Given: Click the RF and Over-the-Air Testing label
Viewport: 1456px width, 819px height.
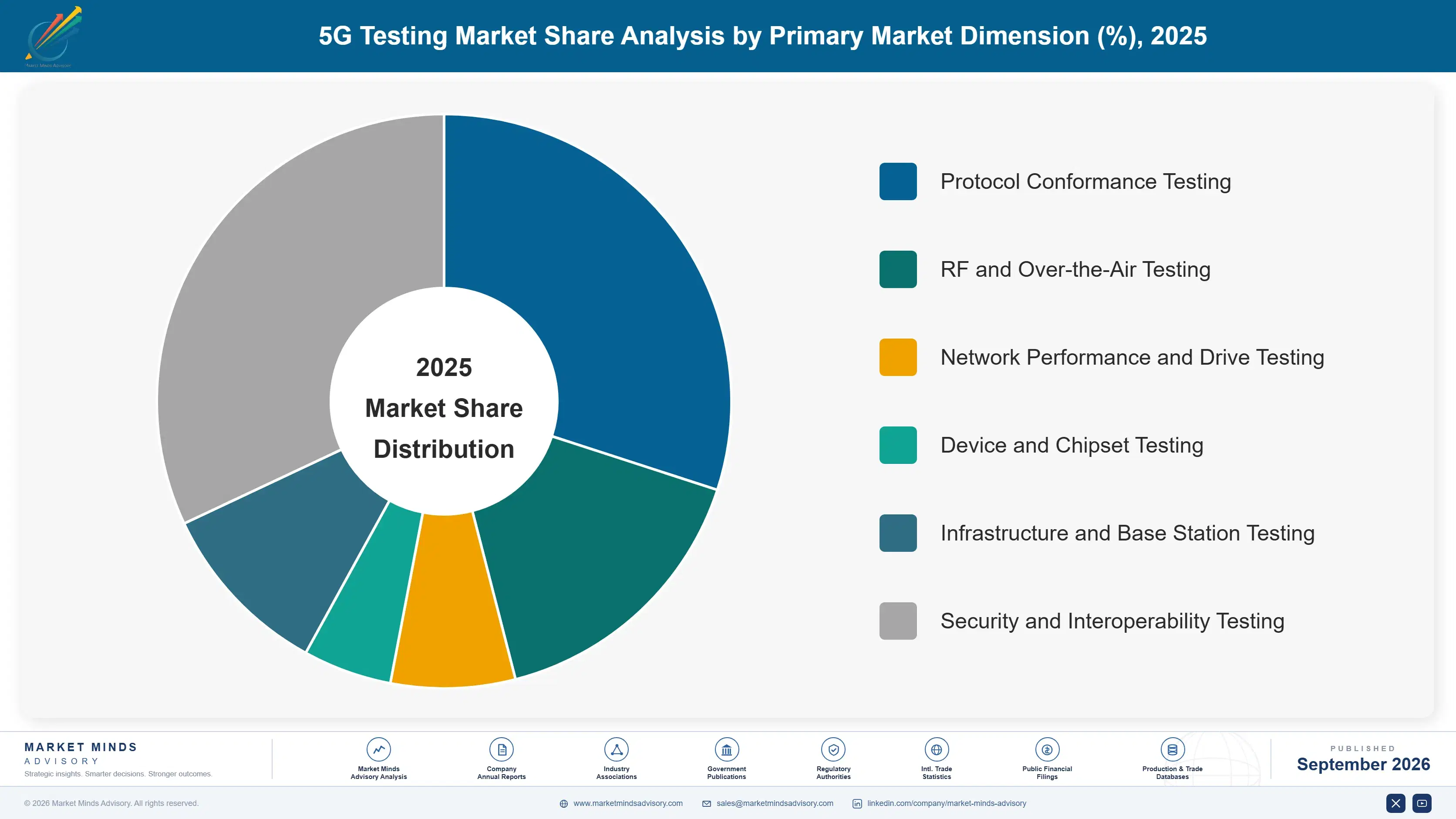Looking at the screenshot, I should tap(1075, 269).
